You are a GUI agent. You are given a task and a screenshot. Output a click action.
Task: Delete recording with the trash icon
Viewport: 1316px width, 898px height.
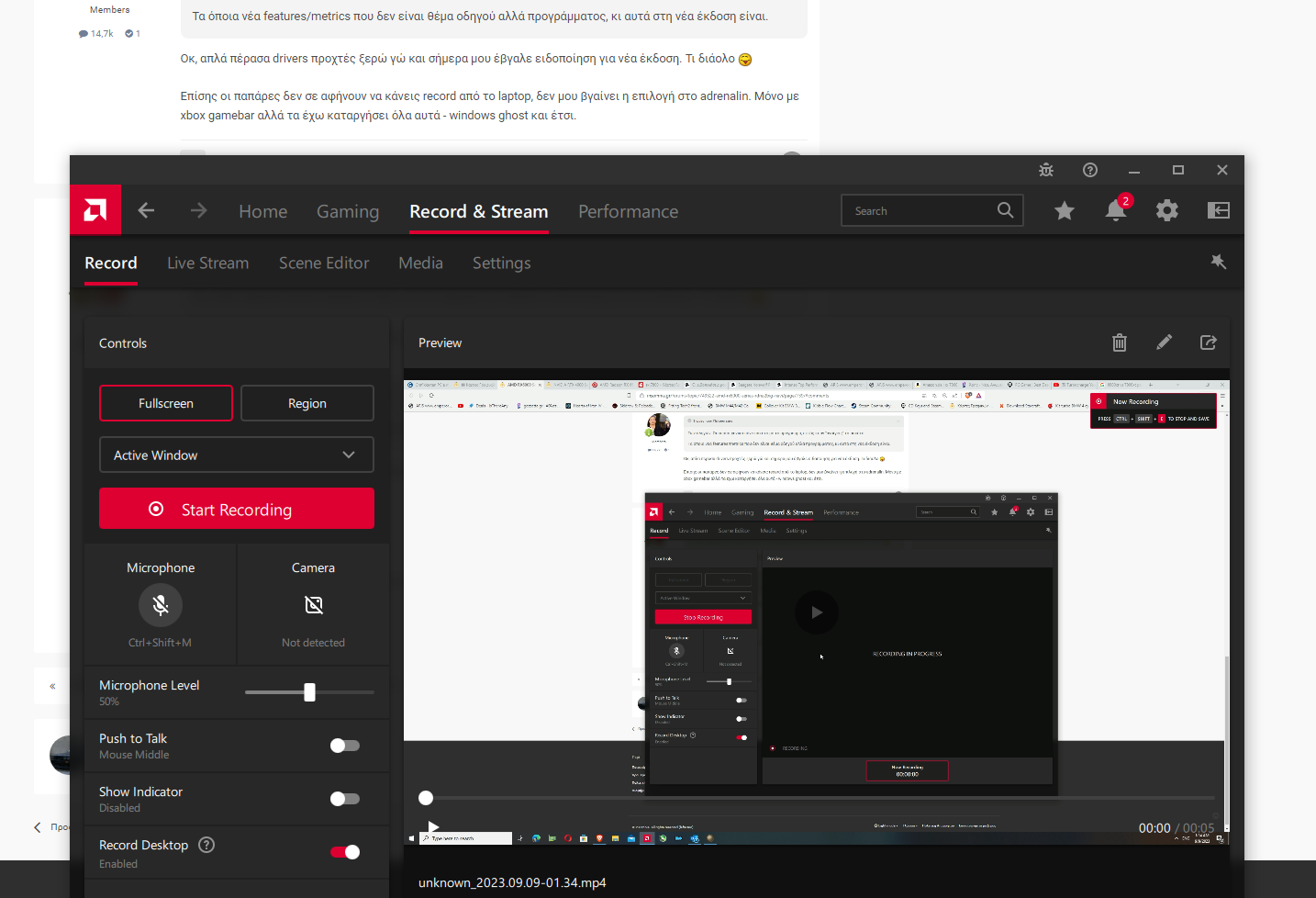coord(1120,342)
